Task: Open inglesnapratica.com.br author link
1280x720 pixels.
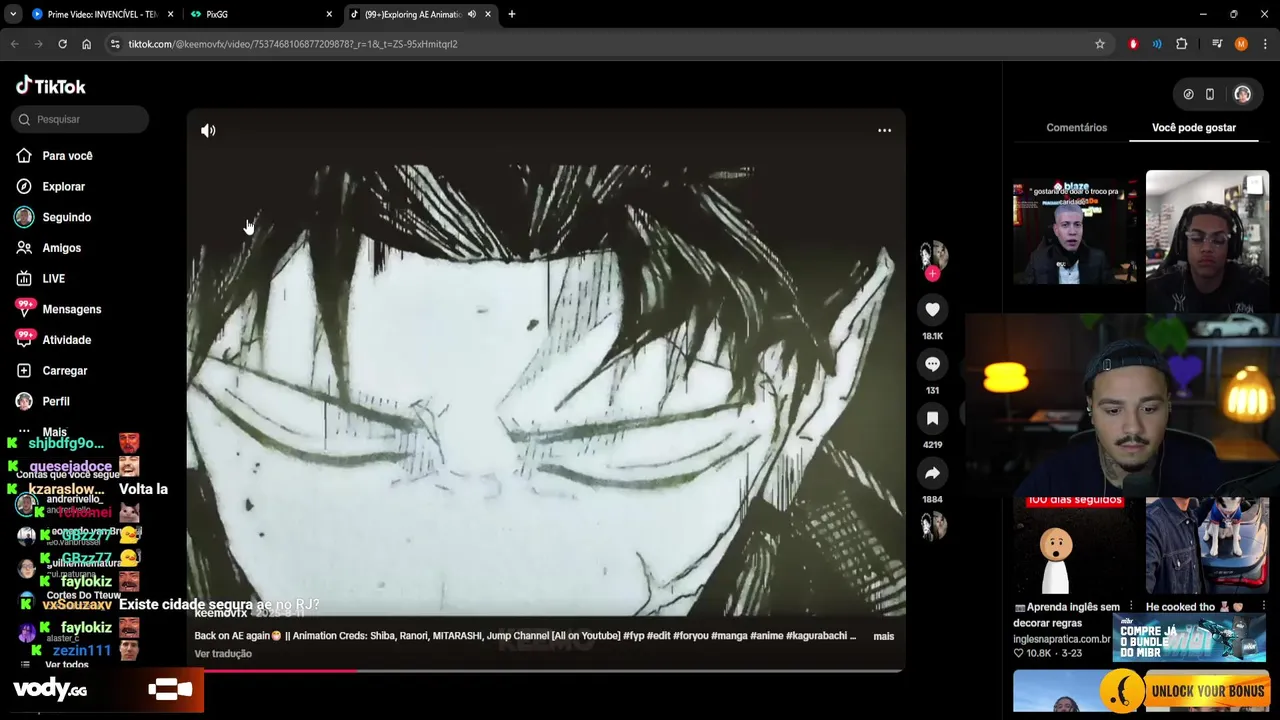Action: (x=1061, y=639)
